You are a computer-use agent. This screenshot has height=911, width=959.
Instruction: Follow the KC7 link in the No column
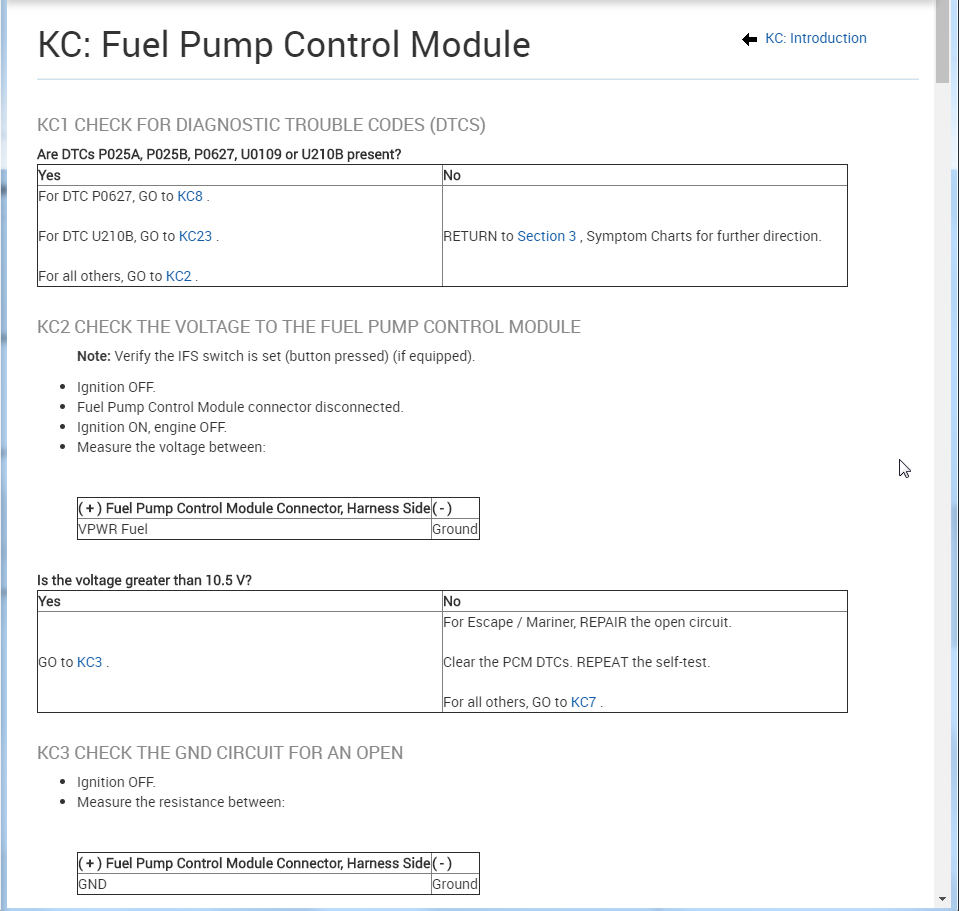[583, 703]
